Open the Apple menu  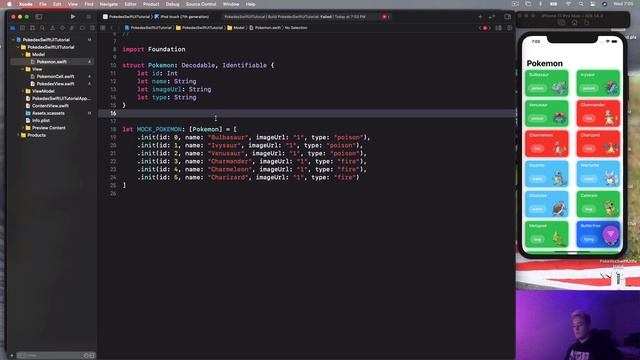click(x=9, y=4)
